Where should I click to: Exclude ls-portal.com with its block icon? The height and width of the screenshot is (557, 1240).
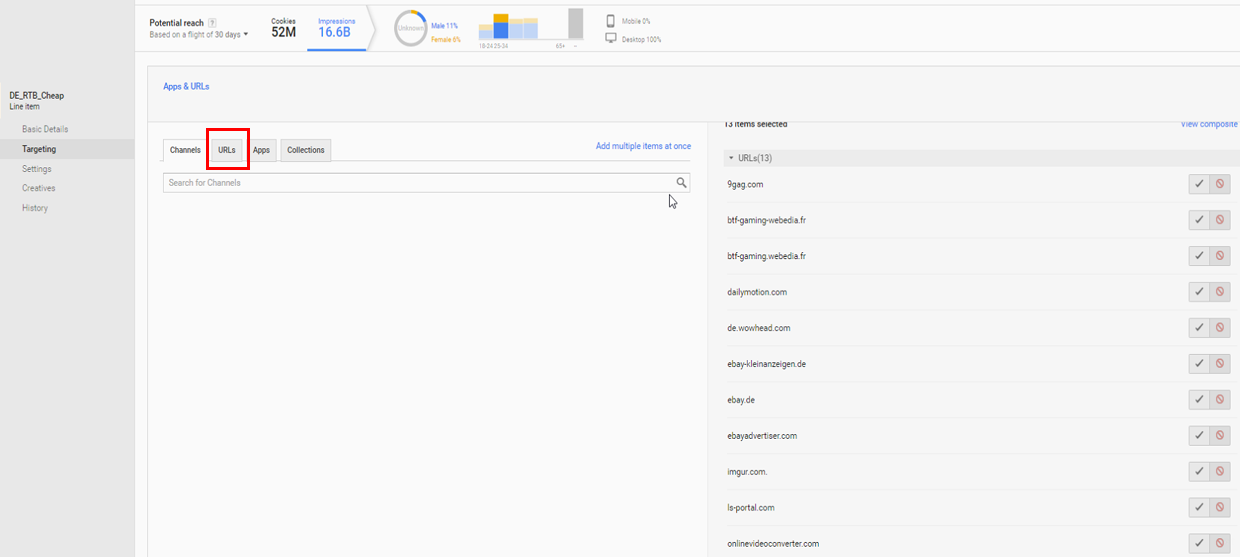tap(1220, 508)
